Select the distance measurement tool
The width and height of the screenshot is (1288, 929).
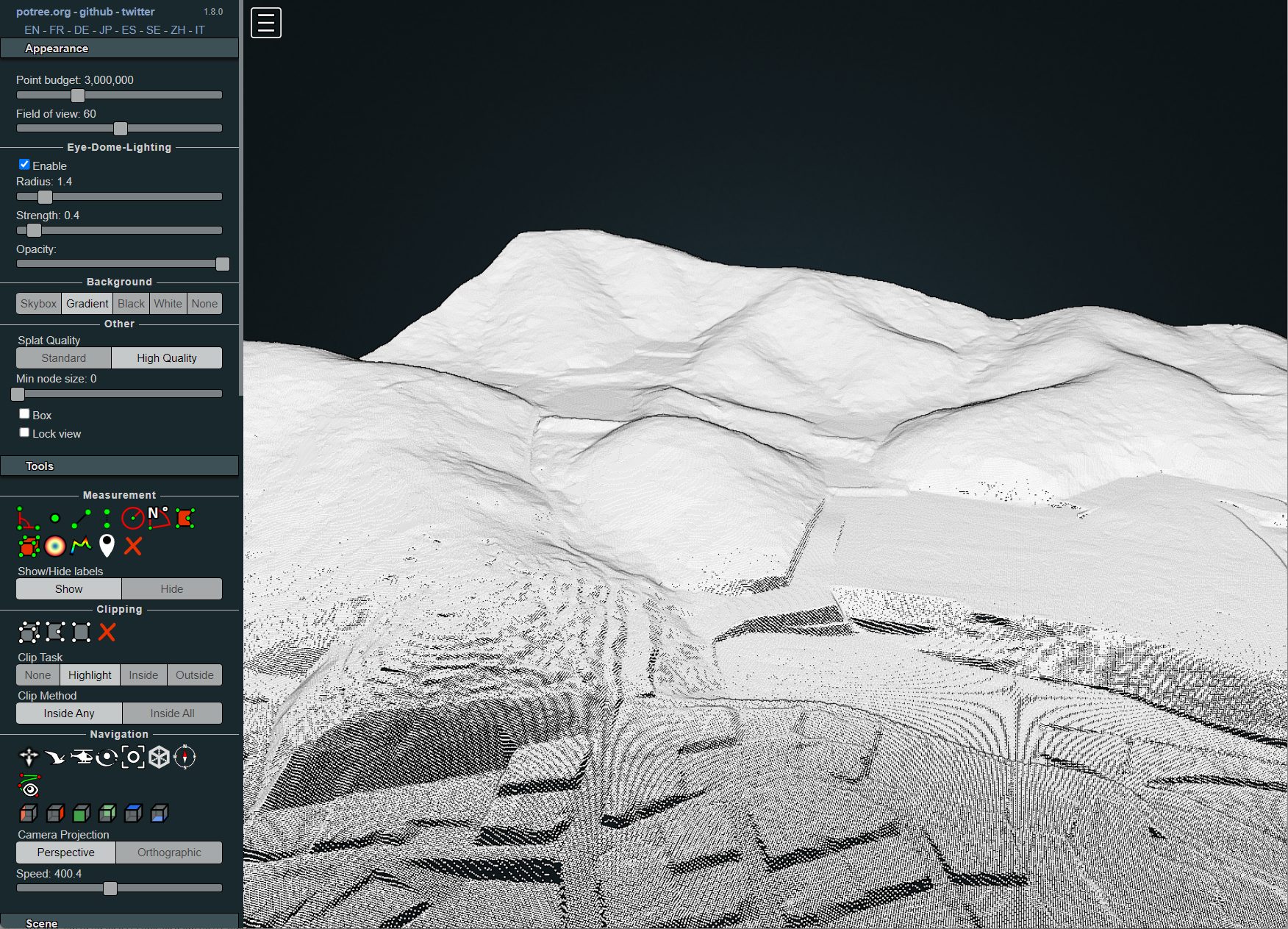[x=81, y=519]
